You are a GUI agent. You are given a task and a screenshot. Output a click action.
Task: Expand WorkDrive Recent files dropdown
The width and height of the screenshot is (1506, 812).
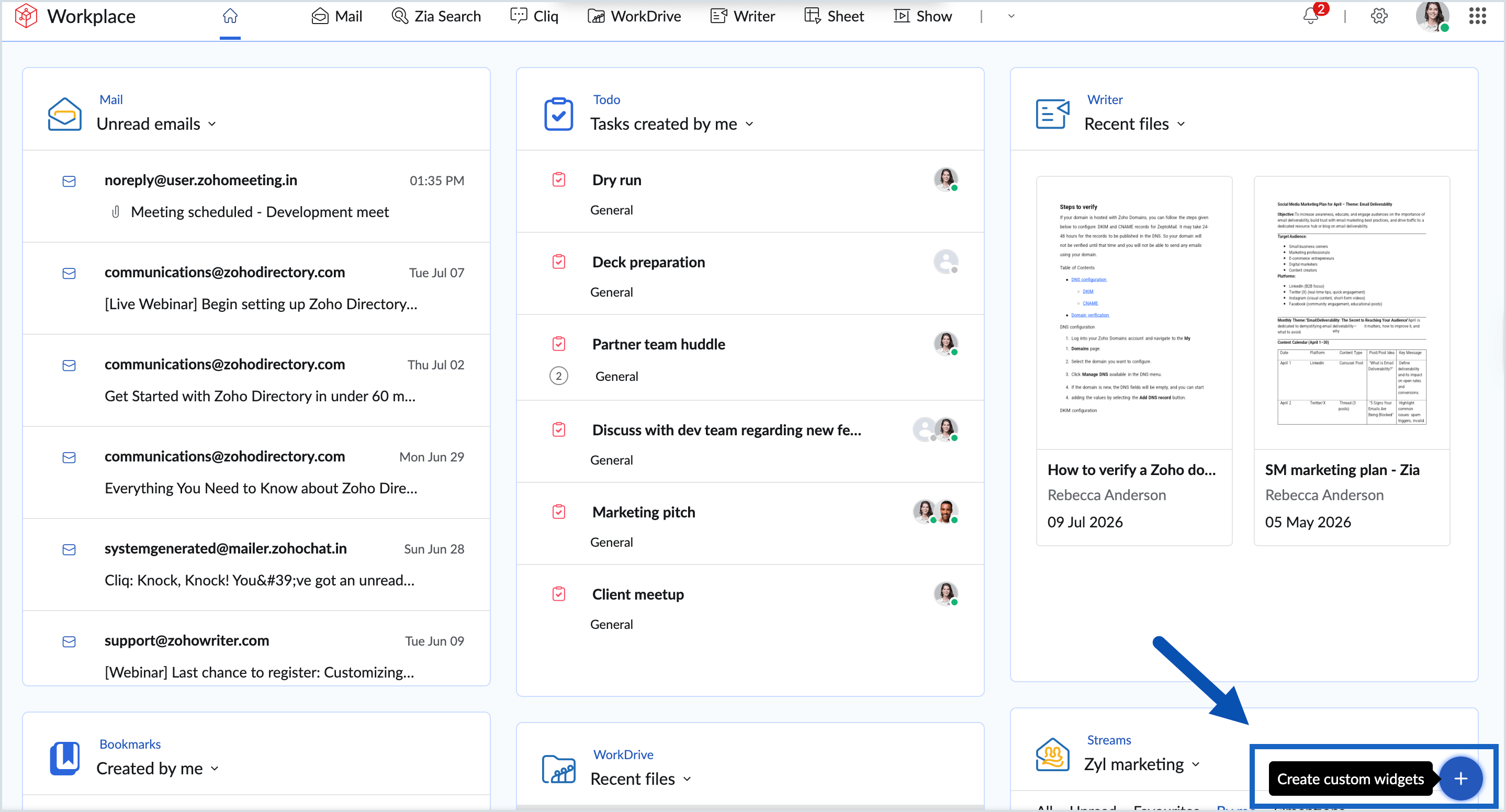[687, 779]
